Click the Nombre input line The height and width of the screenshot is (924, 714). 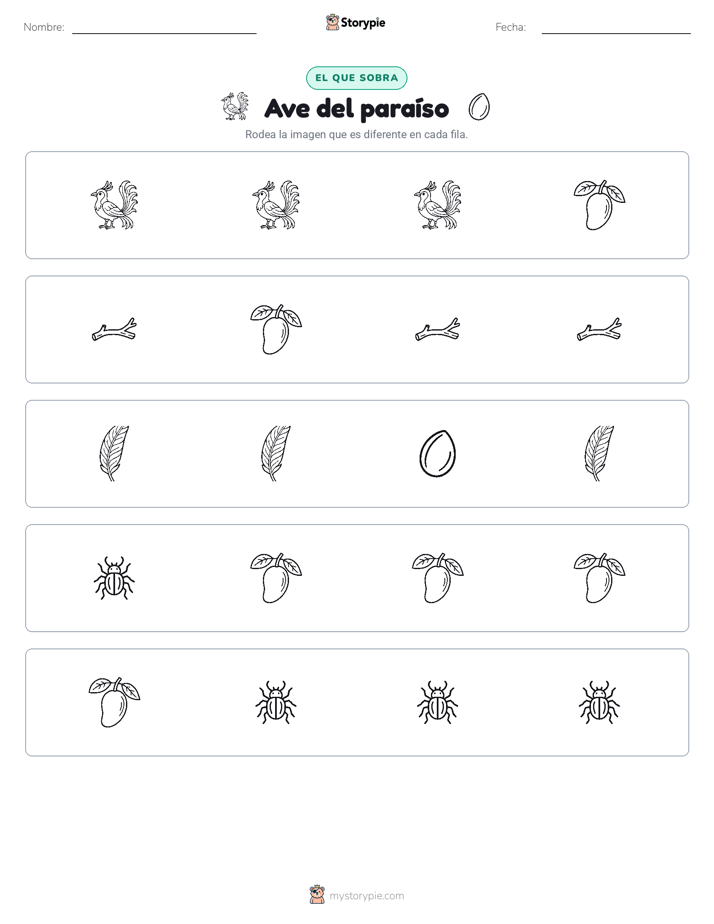(164, 28)
